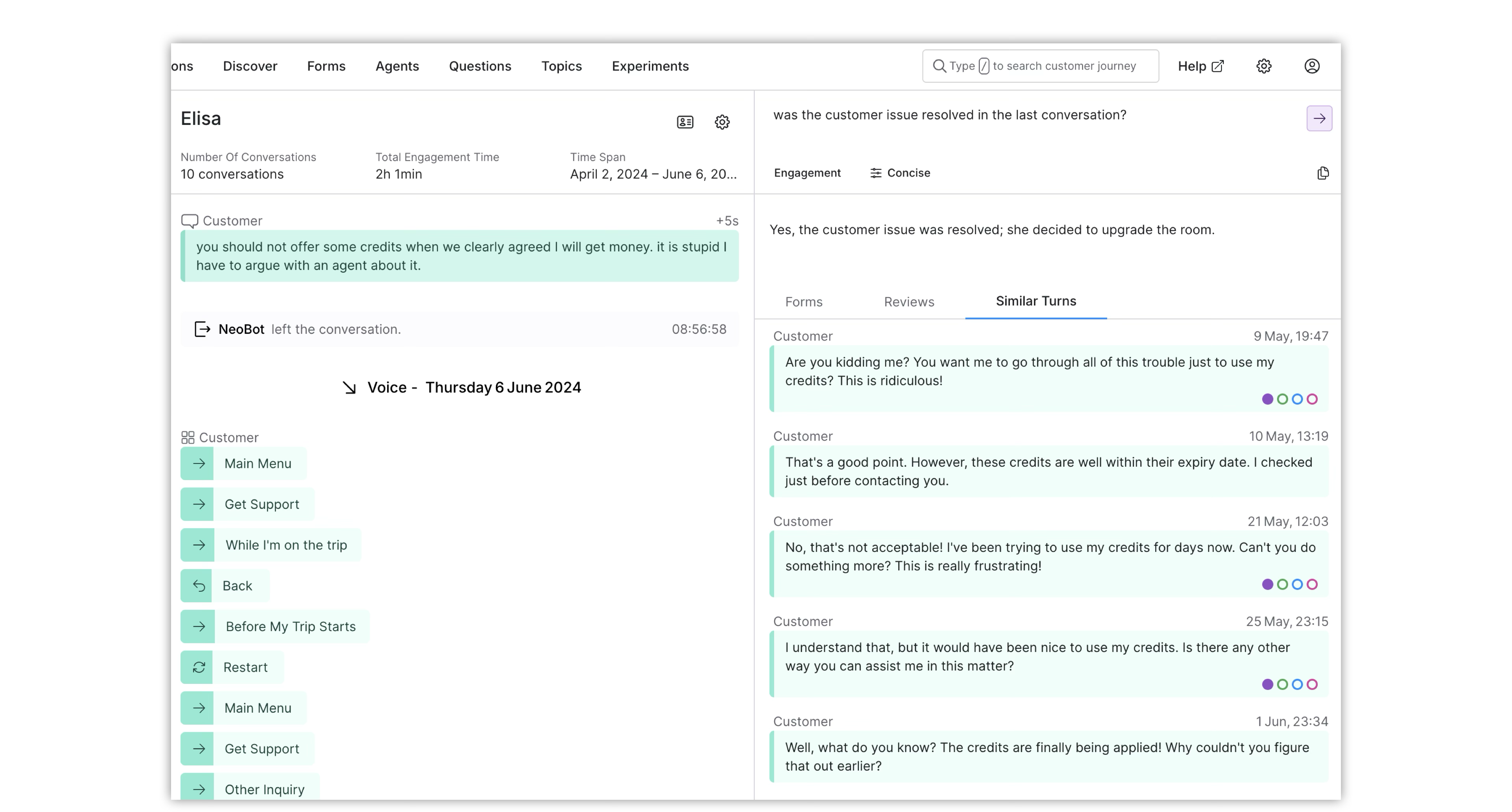Open the 10 May expiry date turn
Screen dimensions: 1512x812
[x=1049, y=471]
